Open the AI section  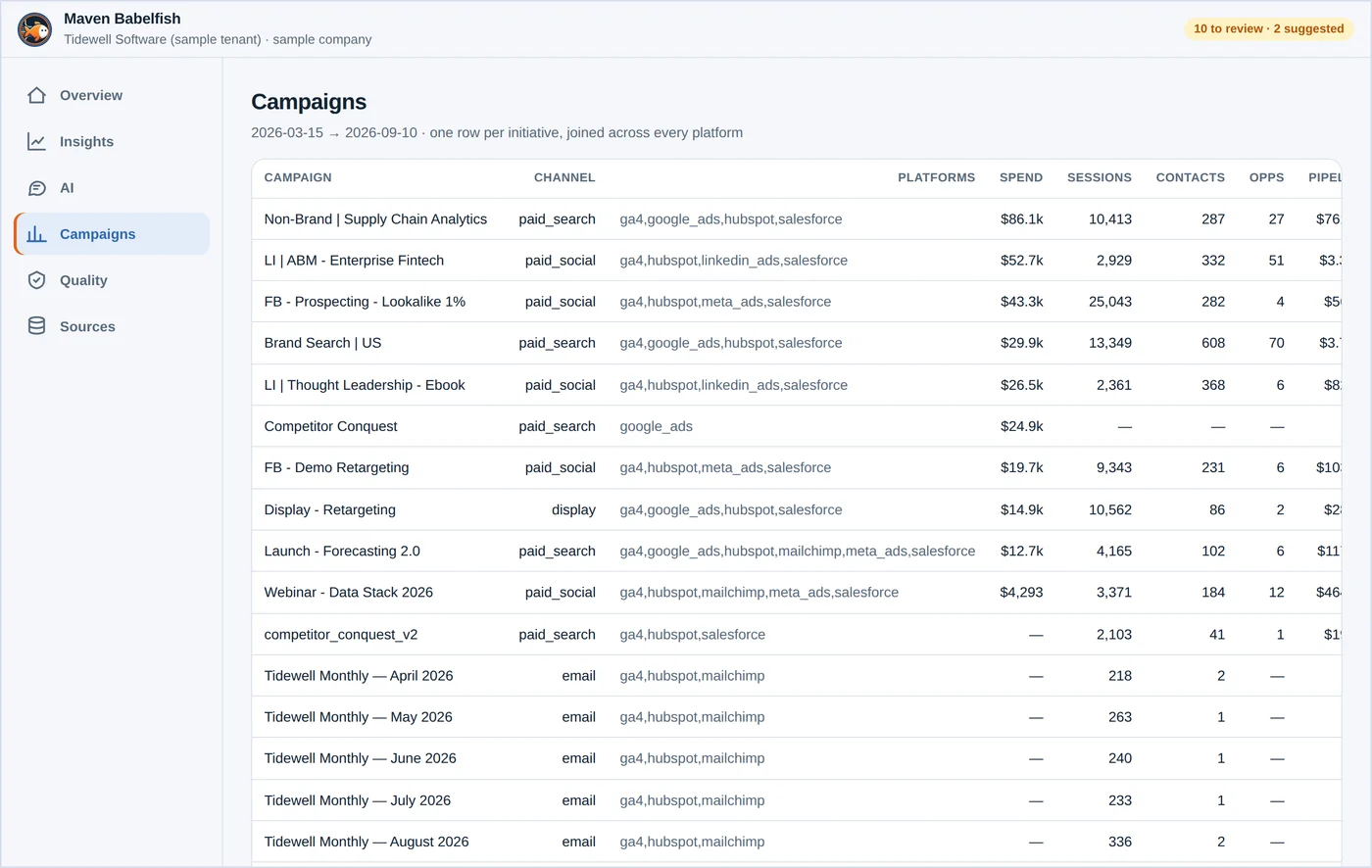[112, 188]
